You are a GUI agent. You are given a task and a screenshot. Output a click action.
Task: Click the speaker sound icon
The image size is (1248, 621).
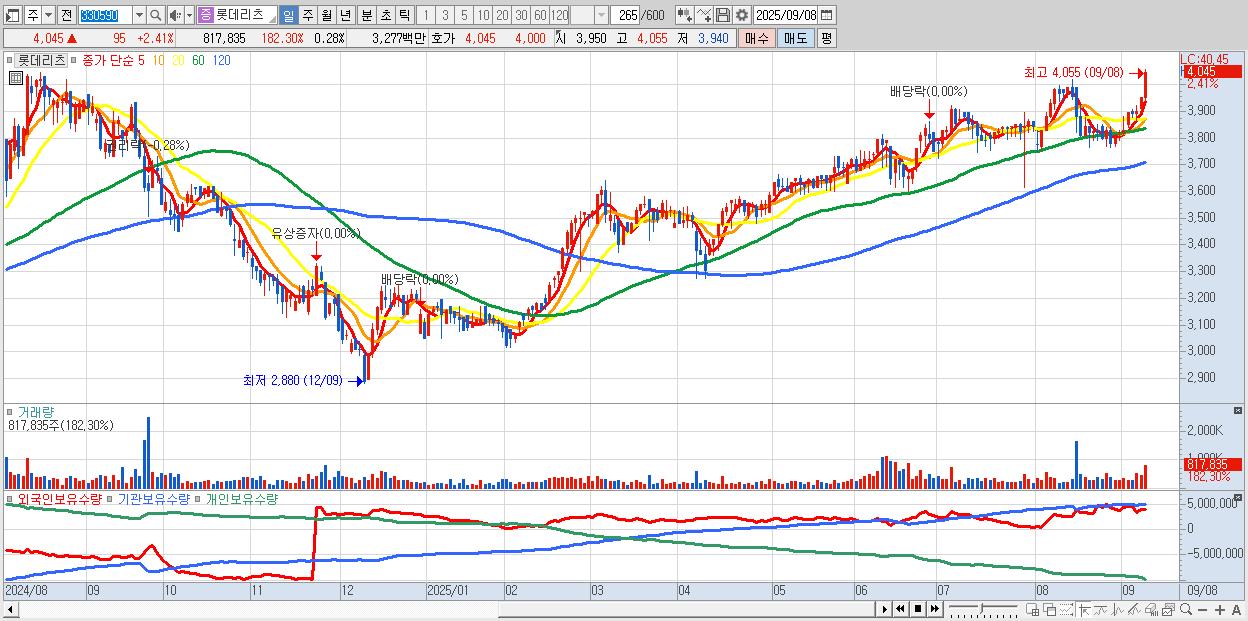point(175,15)
